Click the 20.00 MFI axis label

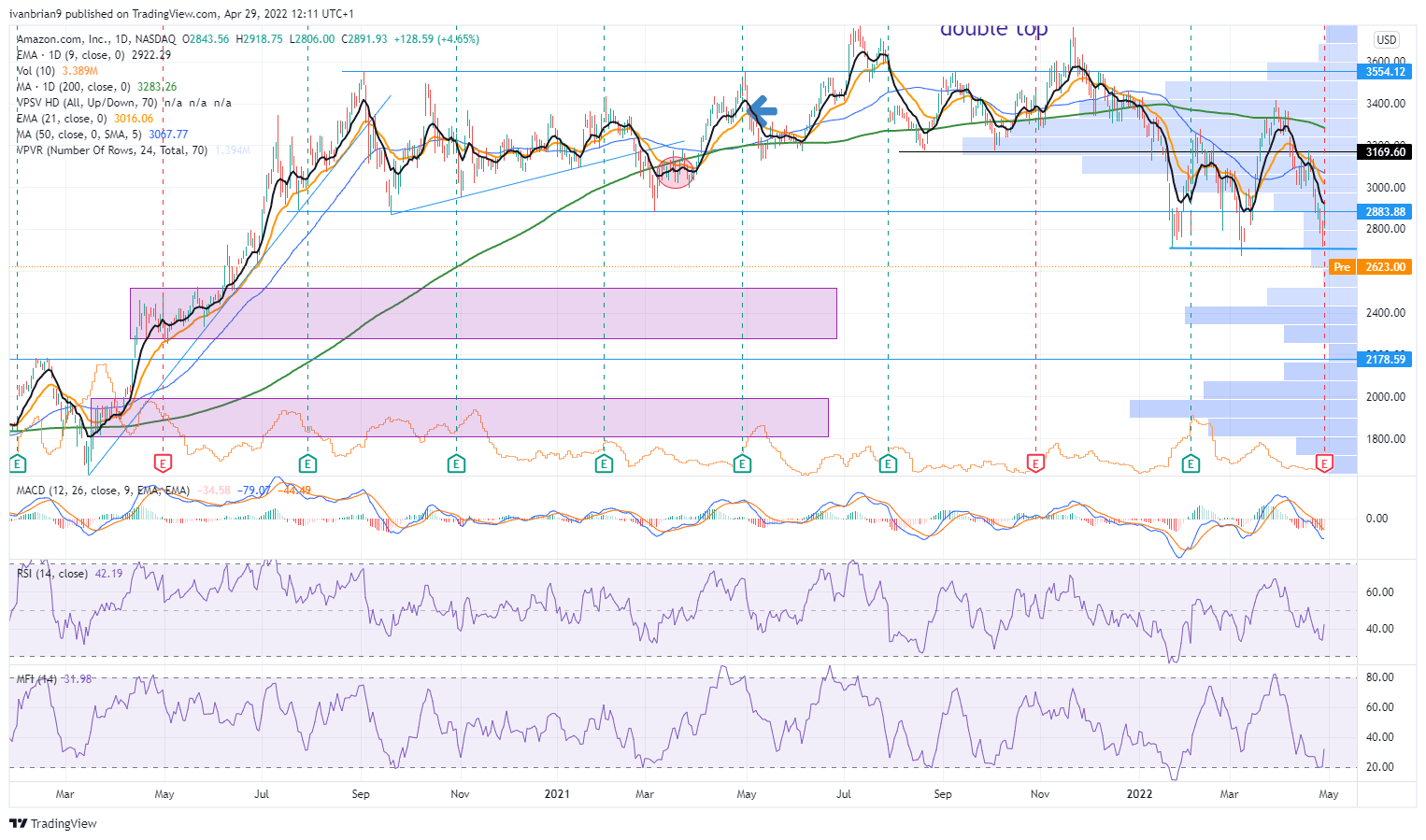point(1380,767)
